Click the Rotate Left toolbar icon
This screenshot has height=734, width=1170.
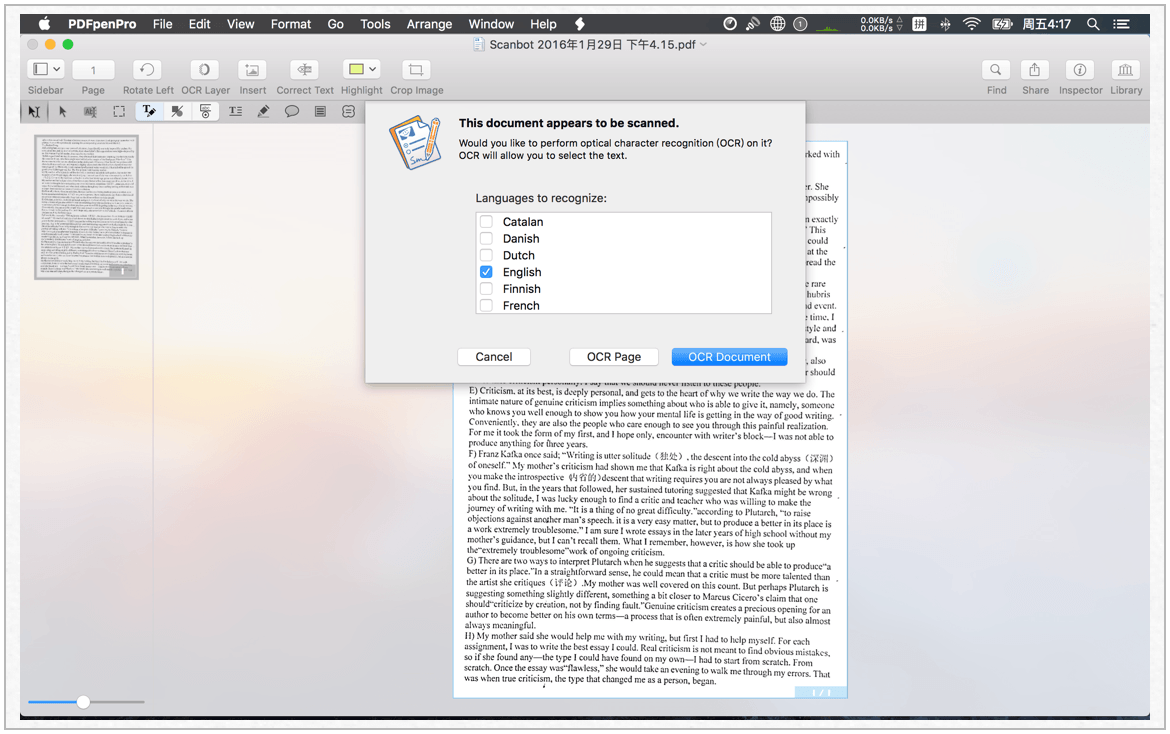point(147,69)
